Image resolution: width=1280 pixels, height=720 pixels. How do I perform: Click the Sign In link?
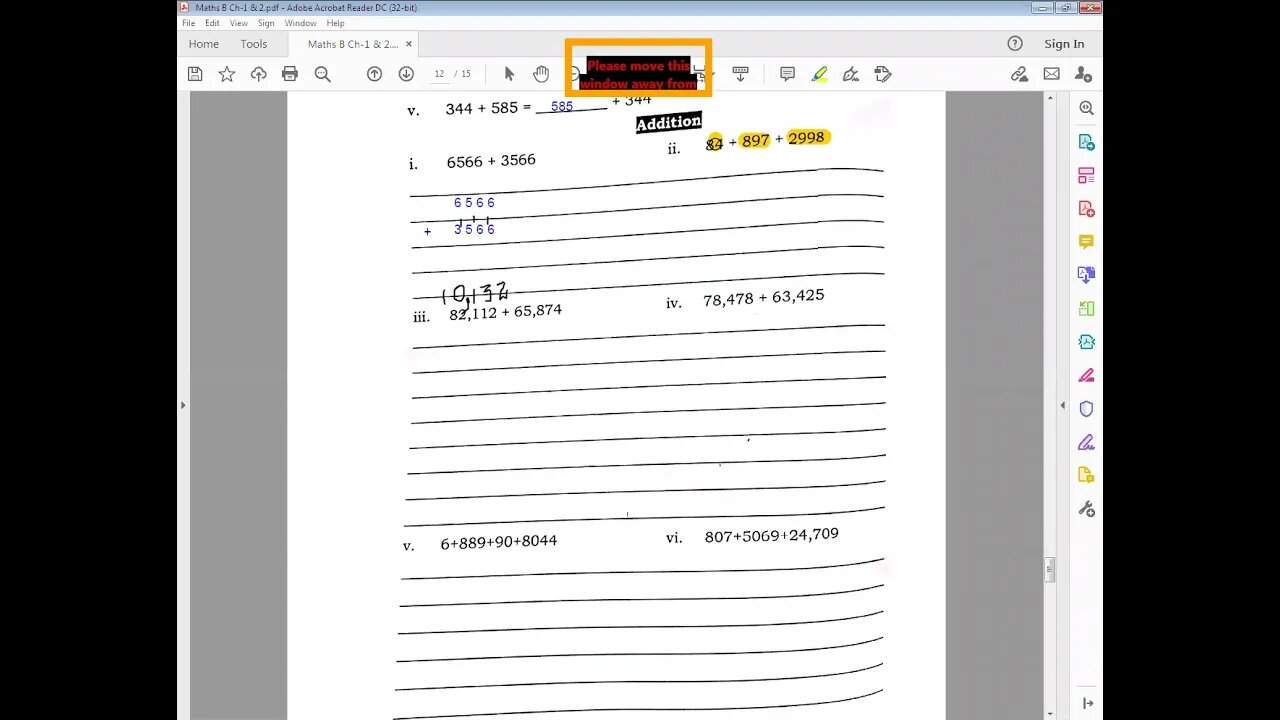pyautogui.click(x=1064, y=44)
